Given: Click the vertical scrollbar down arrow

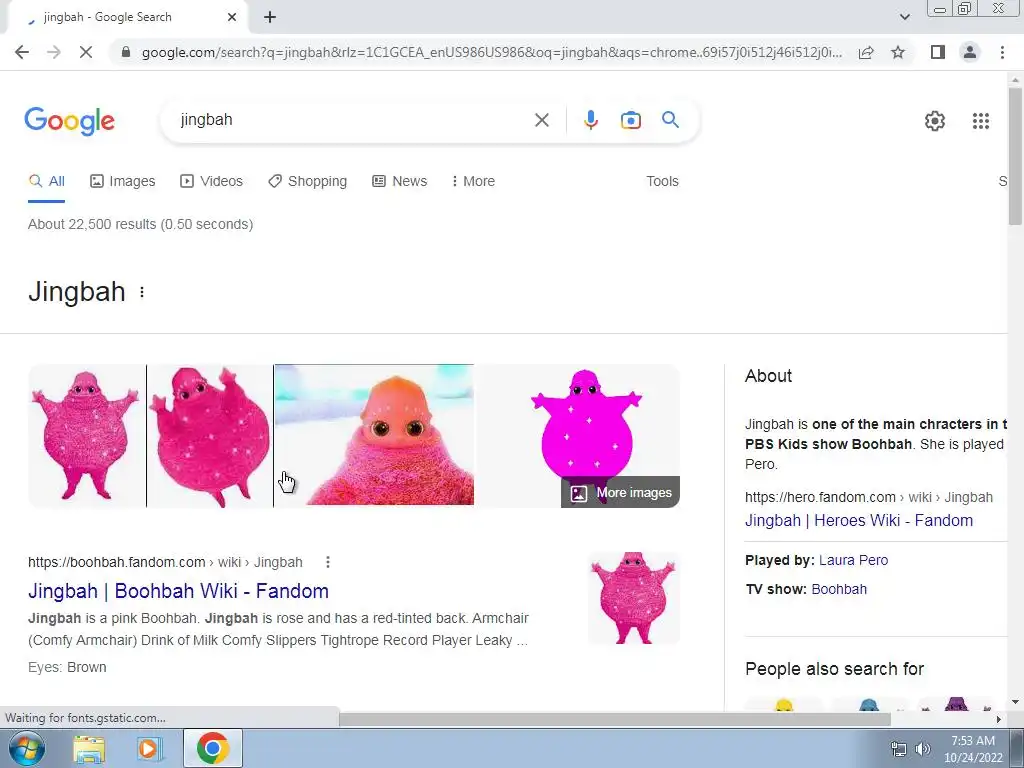Looking at the screenshot, I should 1015,703.
